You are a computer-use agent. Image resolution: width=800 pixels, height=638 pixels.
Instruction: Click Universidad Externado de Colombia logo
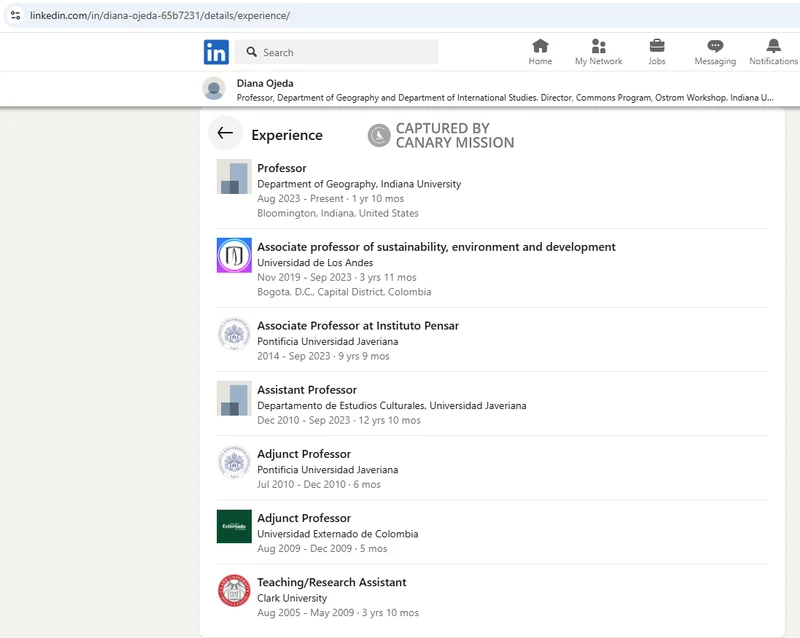coord(234,526)
